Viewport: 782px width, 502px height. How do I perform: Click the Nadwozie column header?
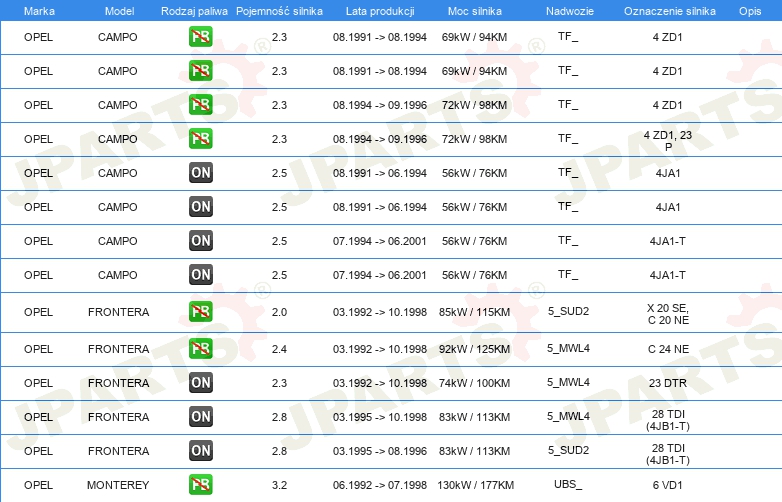[x=570, y=11]
